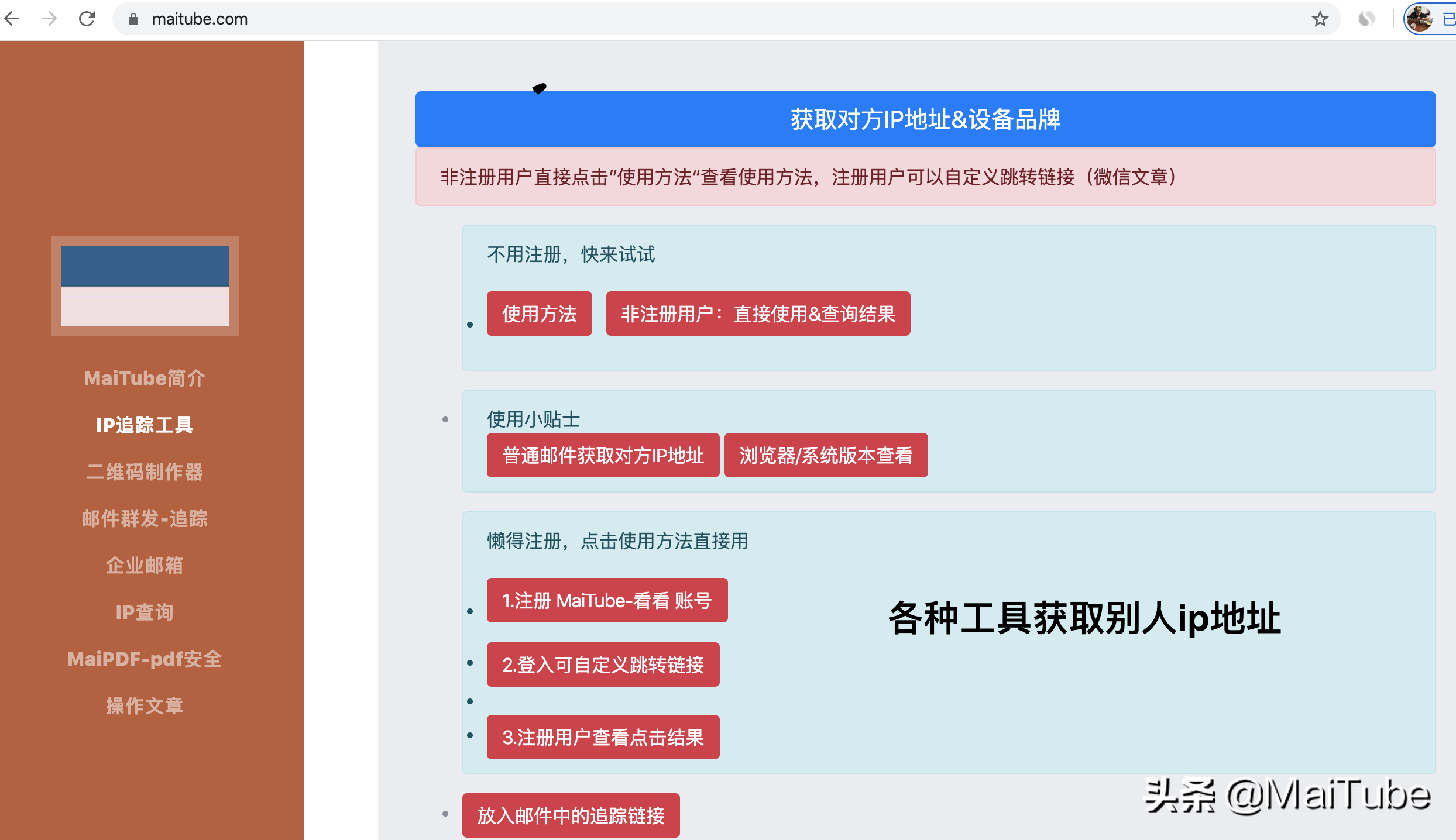Open the Chrome profile avatar
The width and height of the screenshot is (1456, 840).
pos(1419,19)
